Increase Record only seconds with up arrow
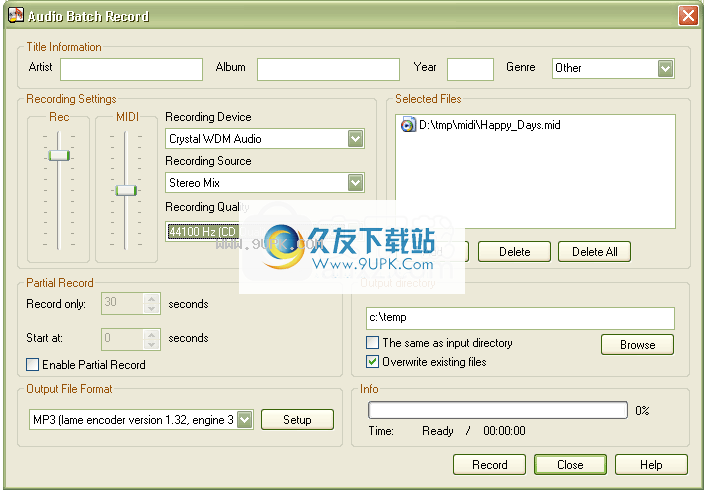Viewport: 704px width, 494px height. click(x=152, y=298)
